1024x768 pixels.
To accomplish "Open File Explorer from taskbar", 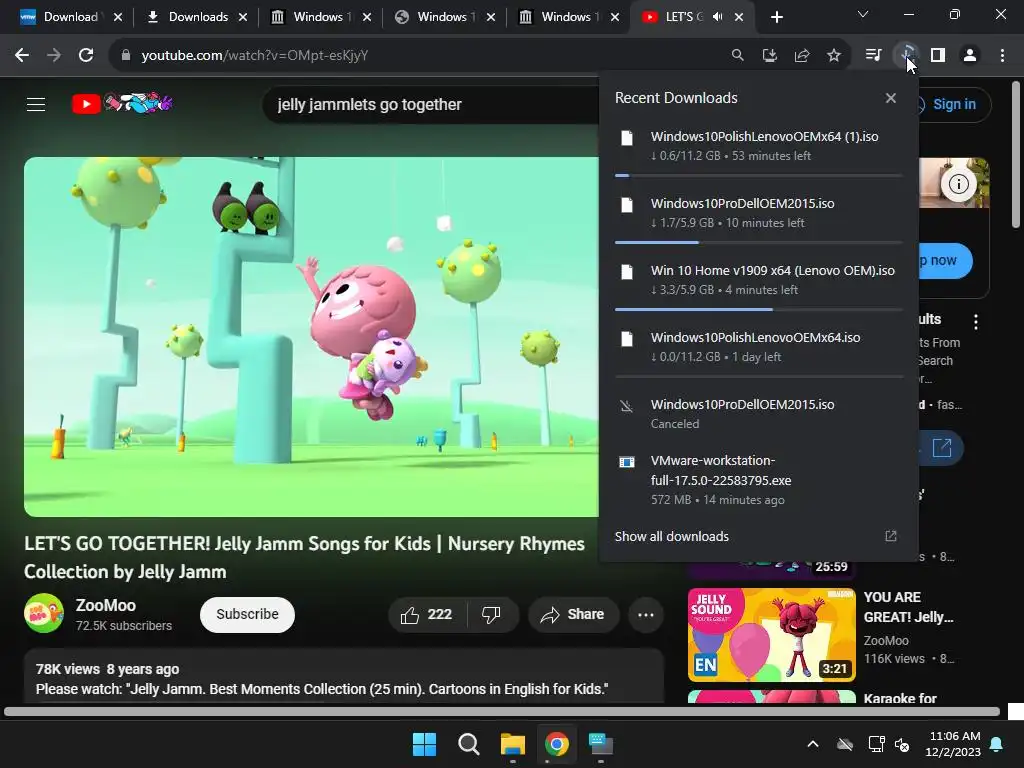I will [x=513, y=744].
